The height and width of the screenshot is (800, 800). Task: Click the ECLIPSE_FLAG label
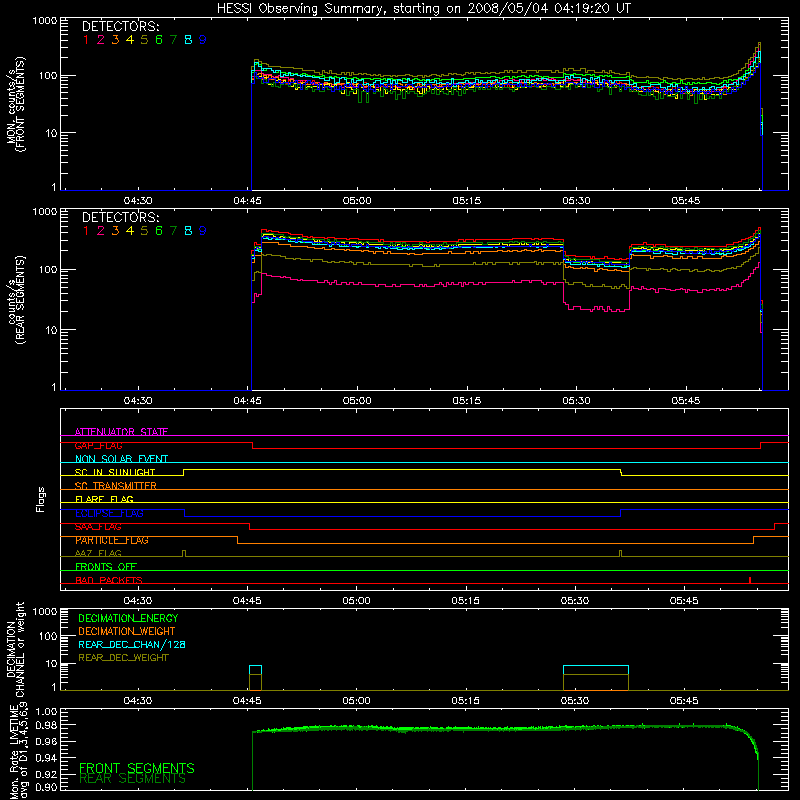(x=109, y=513)
